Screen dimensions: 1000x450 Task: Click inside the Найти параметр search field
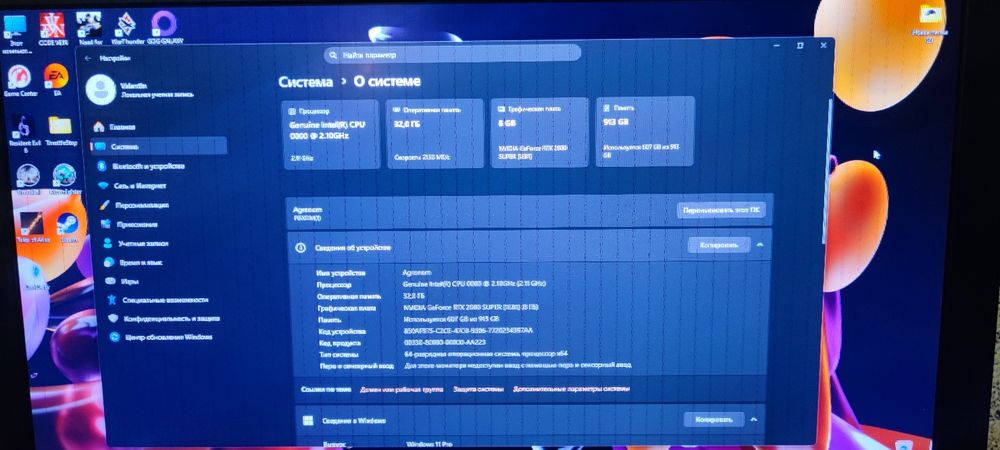(x=452, y=55)
